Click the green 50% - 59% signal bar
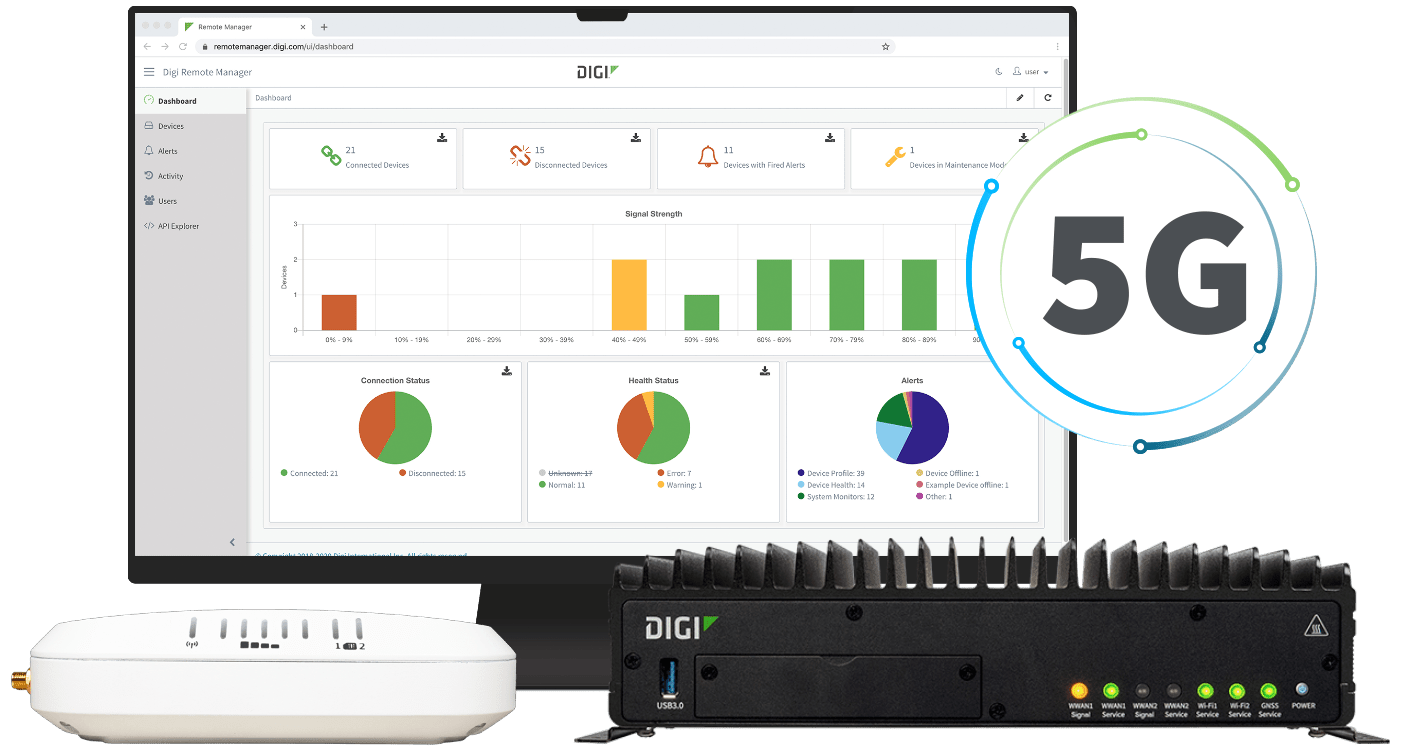1407x755 pixels. tap(701, 312)
